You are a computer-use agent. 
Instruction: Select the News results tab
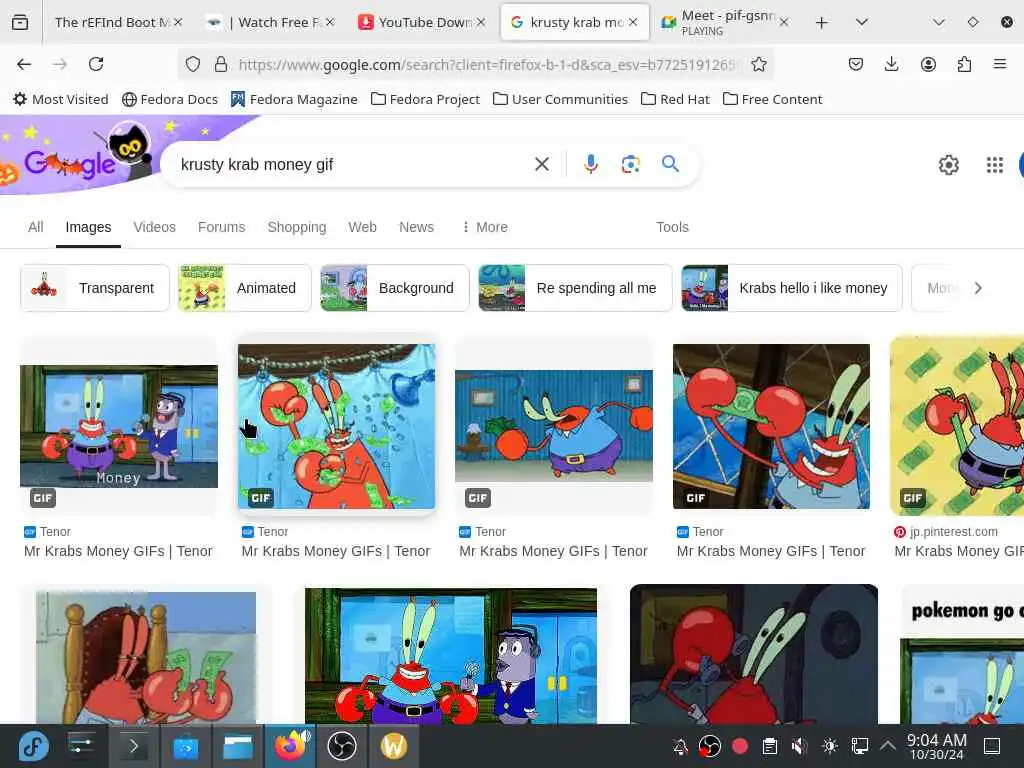tap(416, 227)
